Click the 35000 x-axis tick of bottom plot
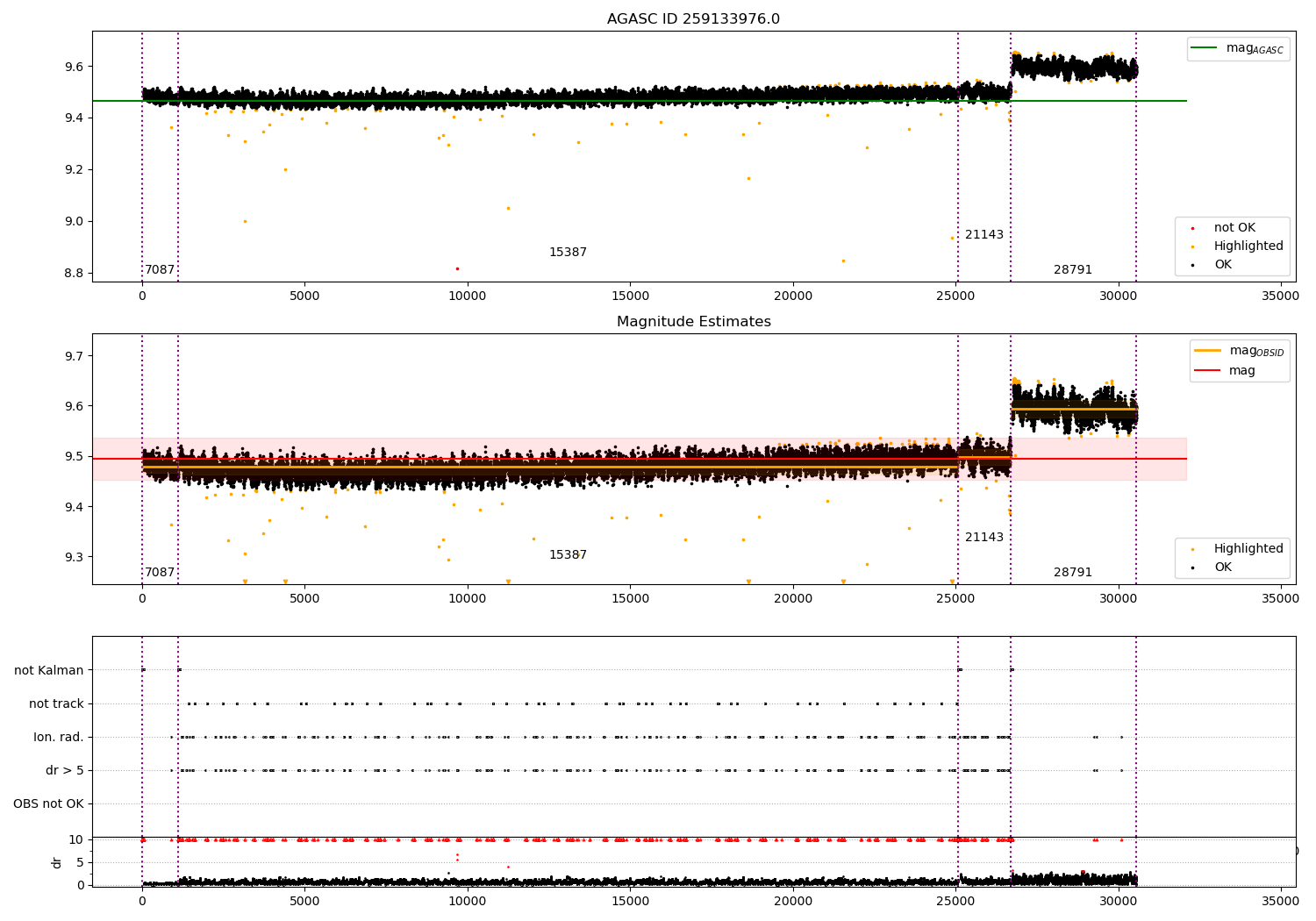 1280,900
